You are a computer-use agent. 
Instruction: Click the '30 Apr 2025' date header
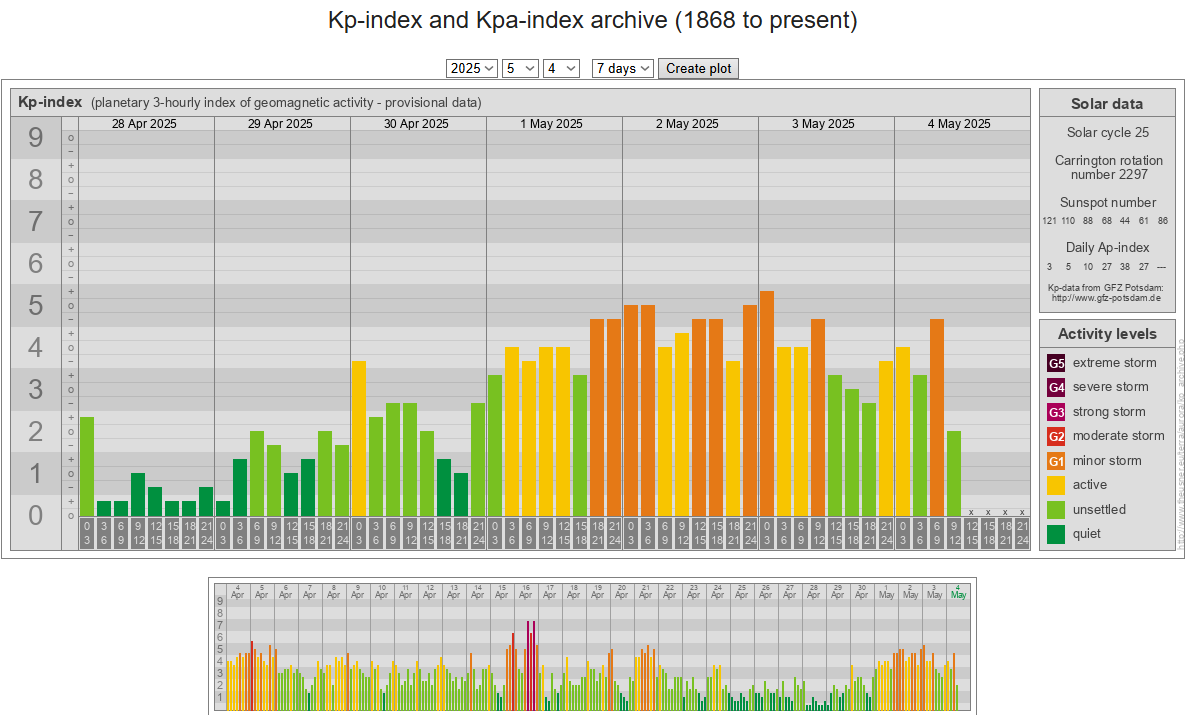(416, 124)
